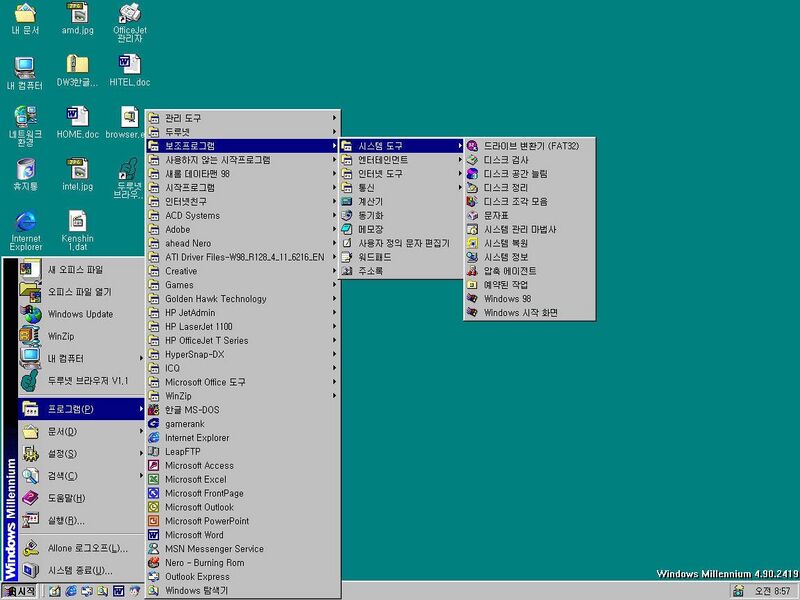This screenshot has height=600, width=800.
Task: Launch Microsoft Excel from programs menu
Action: (195, 479)
